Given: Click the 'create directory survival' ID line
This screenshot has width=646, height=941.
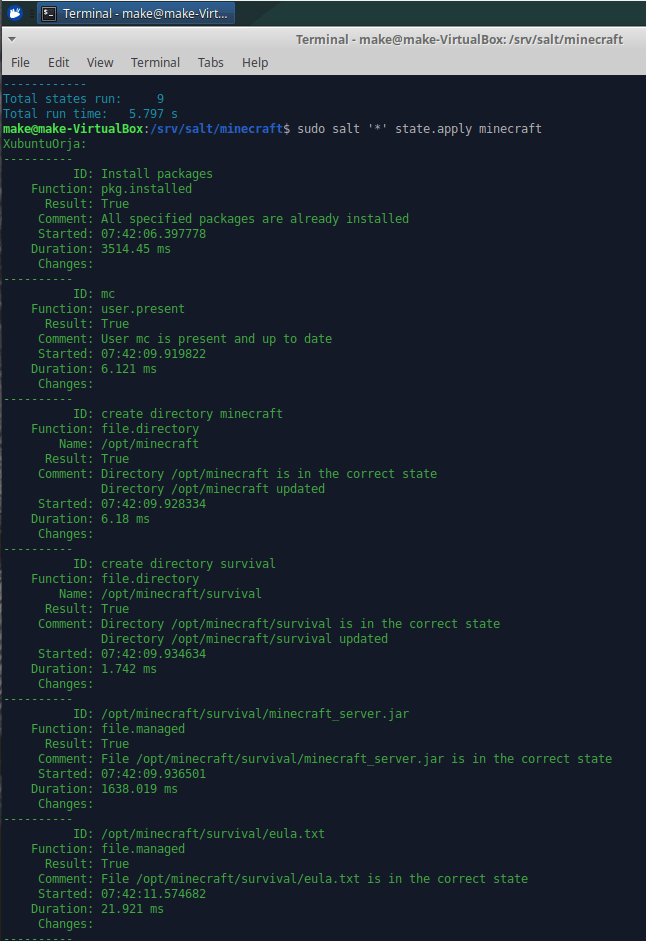Looking at the screenshot, I should pos(188,564).
